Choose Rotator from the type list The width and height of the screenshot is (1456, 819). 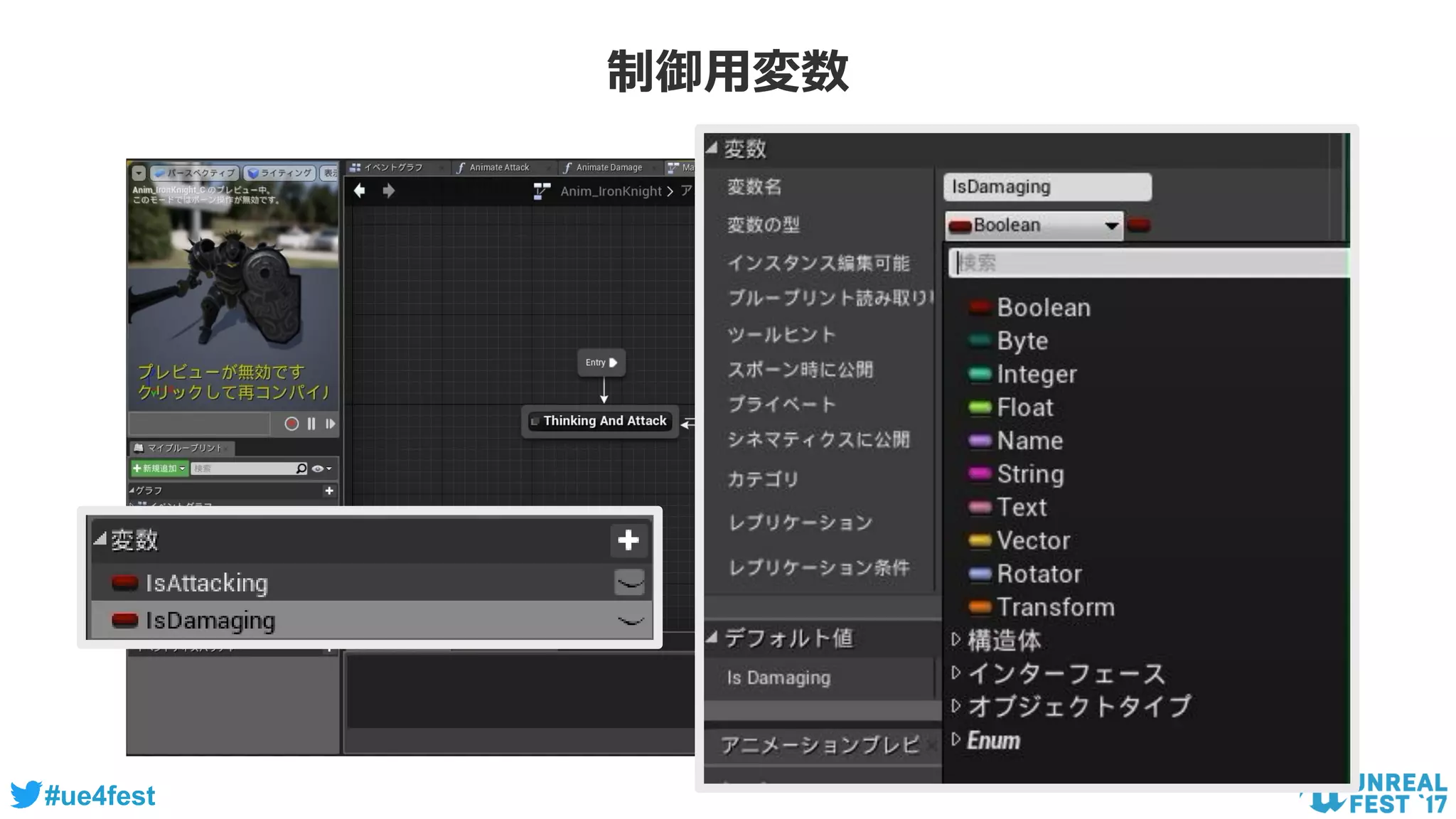coord(1024,574)
